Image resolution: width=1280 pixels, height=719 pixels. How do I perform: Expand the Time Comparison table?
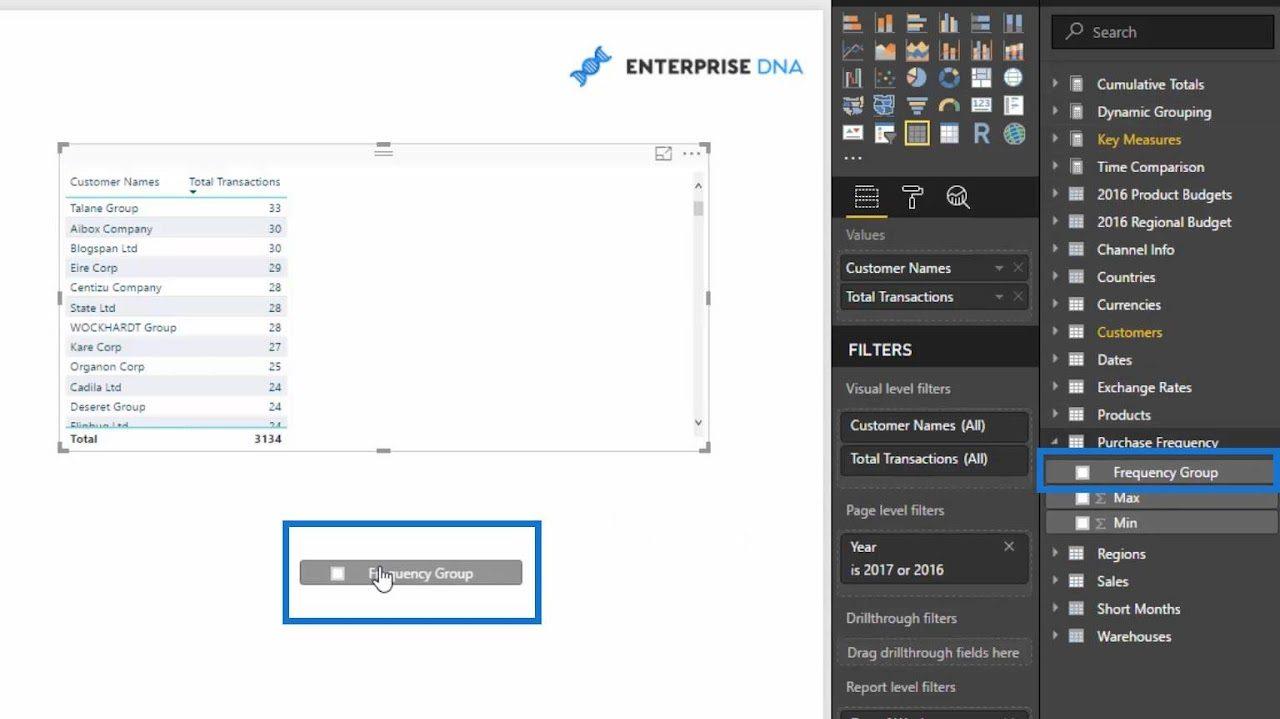pyautogui.click(x=1055, y=167)
